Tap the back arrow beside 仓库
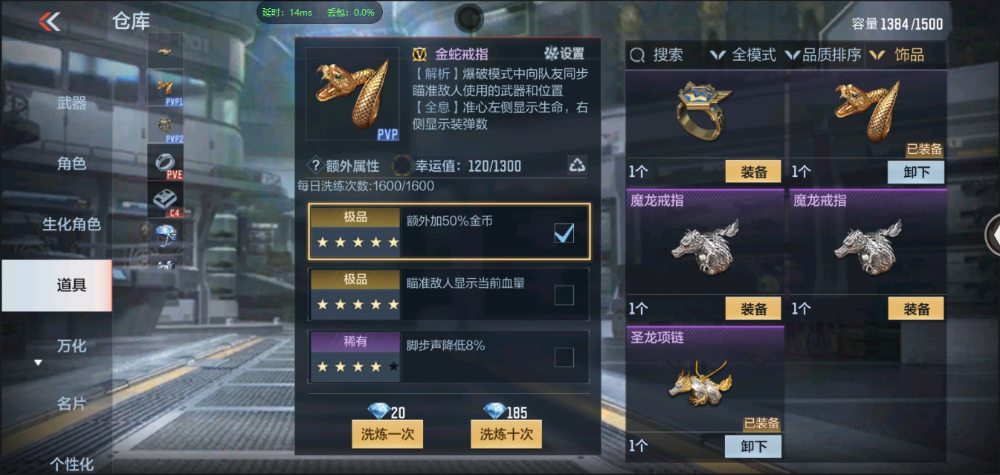Image resolution: width=1000 pixels, height=475 pixels. tap(50, 22)
